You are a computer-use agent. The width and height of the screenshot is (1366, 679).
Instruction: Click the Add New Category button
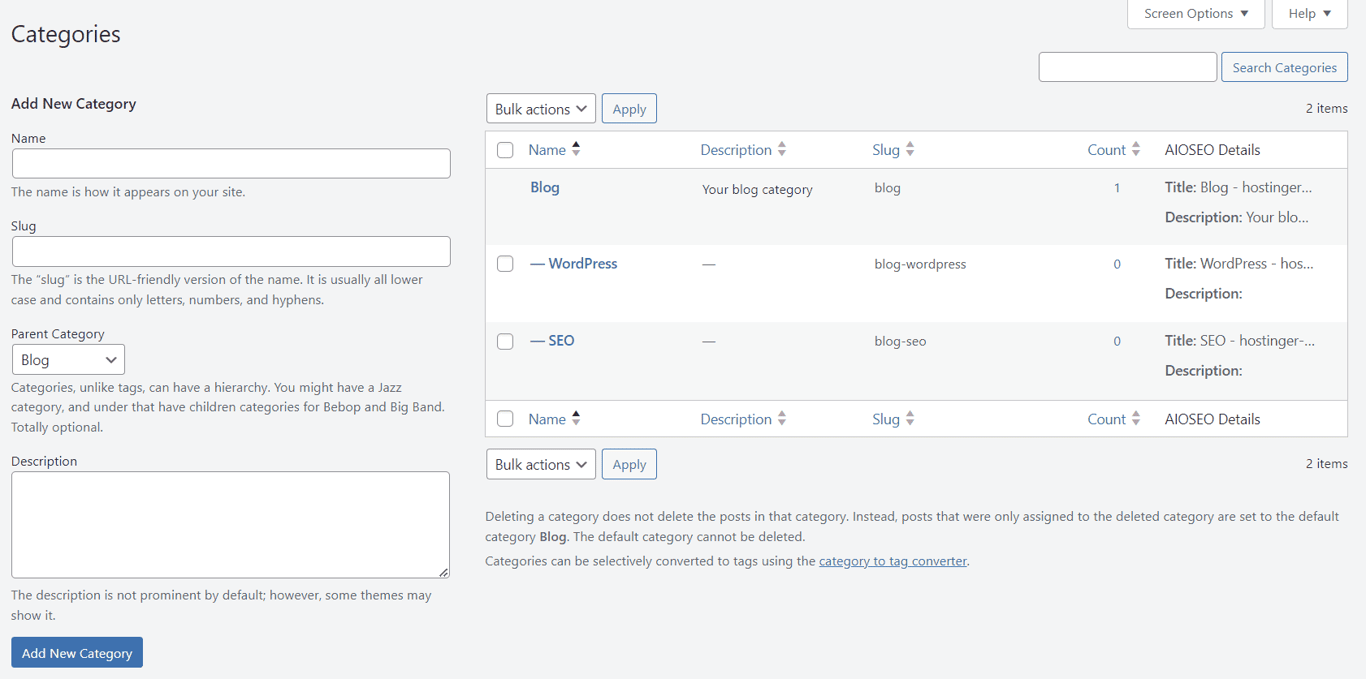76,652
